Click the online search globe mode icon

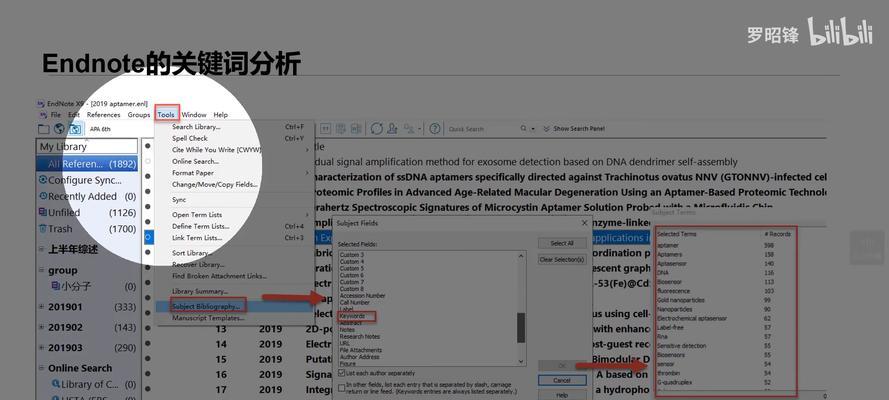pyautogui.click(x=59, y=129)
